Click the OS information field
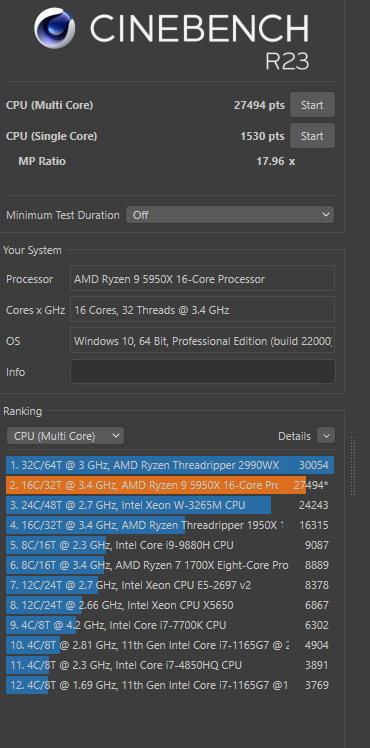This screenshot has width=370, height=748. tap(203, 341)
